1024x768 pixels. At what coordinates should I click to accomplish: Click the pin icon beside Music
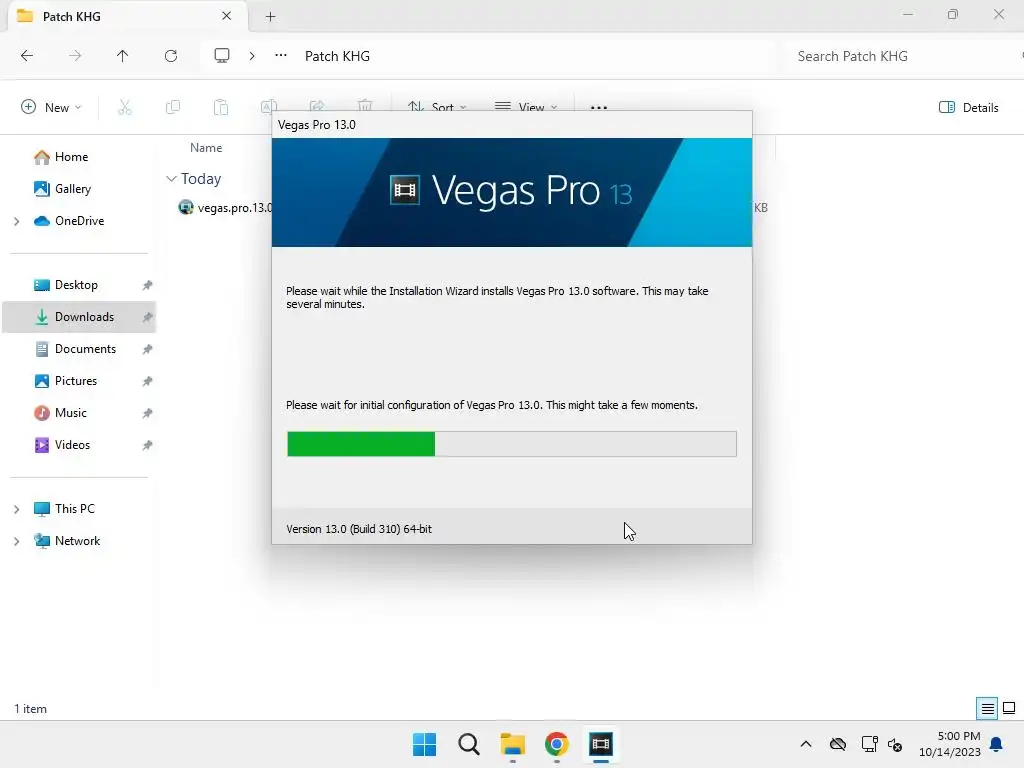[148, 413]
